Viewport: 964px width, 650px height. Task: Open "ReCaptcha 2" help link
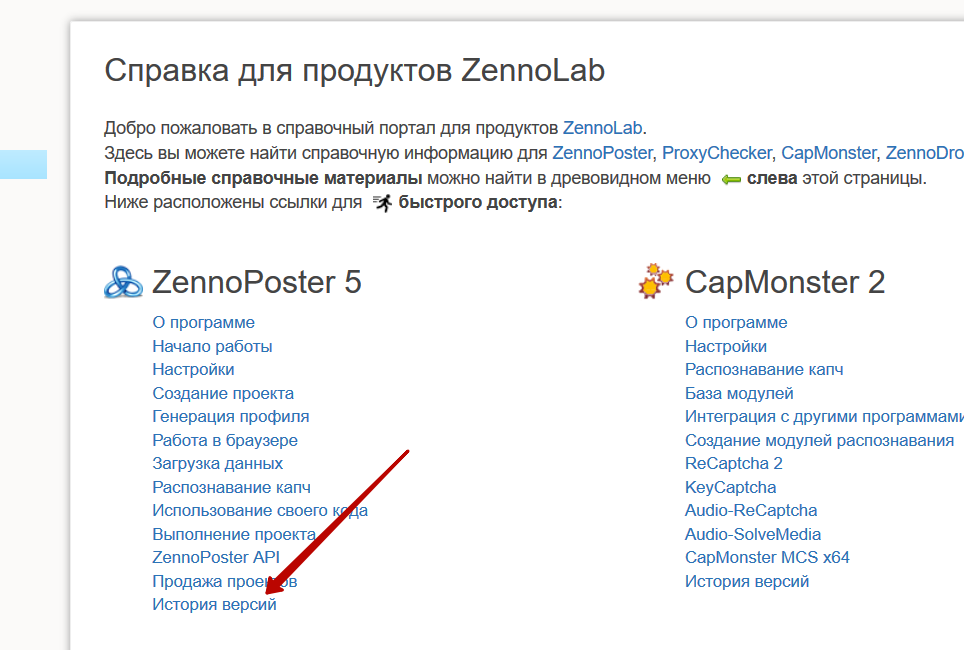point(733,463)
